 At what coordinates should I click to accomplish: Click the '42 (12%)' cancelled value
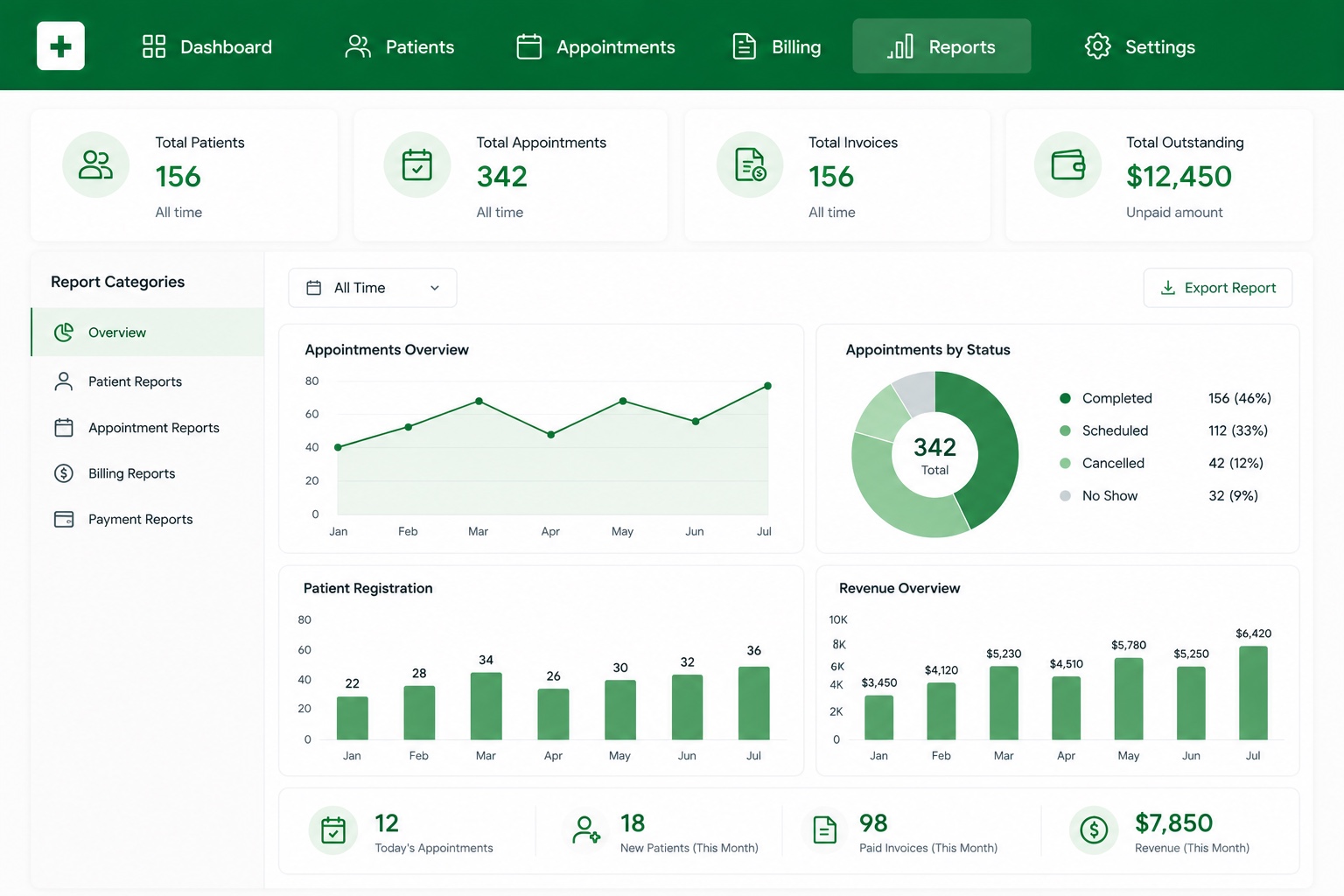click(x=1235, y=463)
